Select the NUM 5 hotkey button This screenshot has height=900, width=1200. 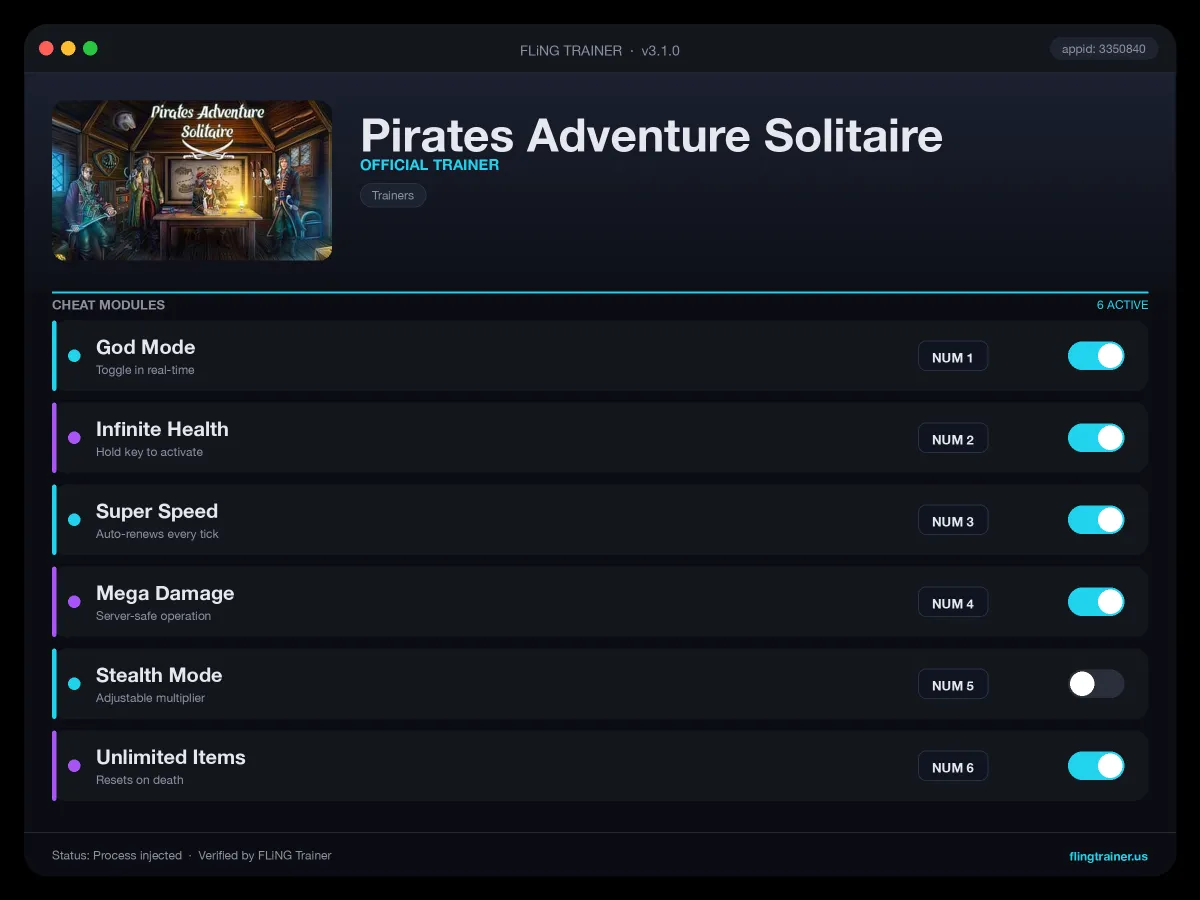953,685
